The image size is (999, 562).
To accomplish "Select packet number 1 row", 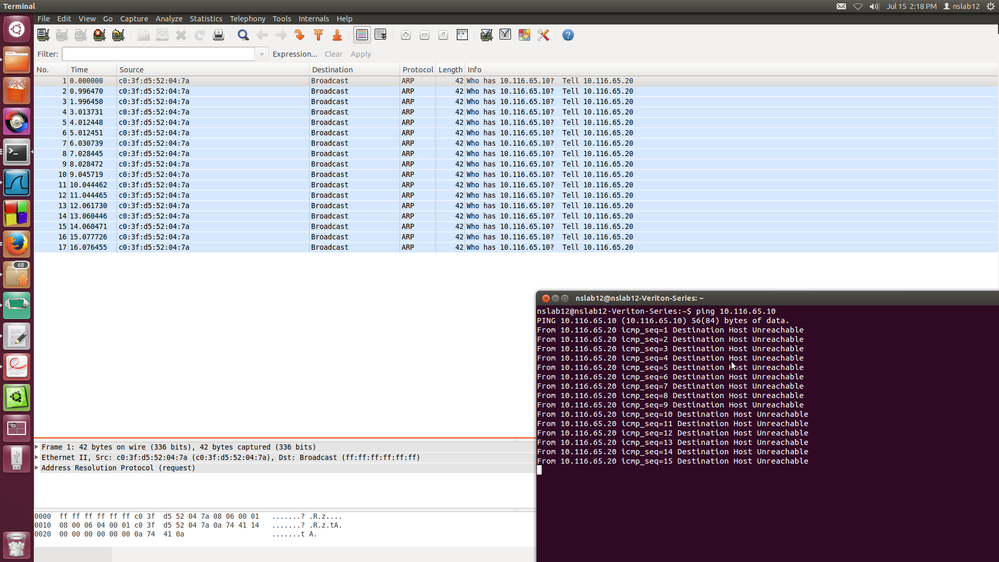I will 516,81.
